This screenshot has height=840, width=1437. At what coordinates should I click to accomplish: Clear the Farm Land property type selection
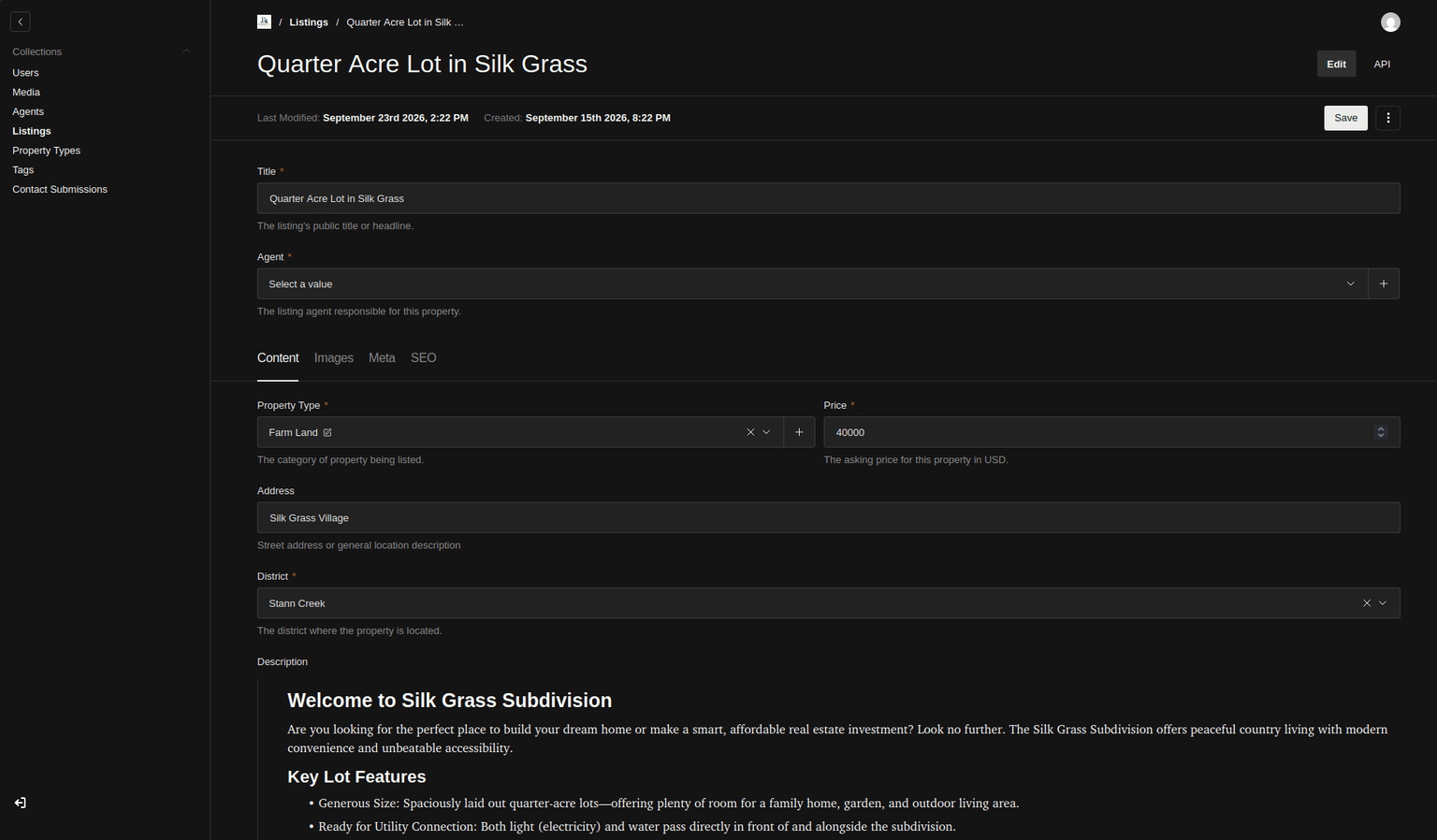pos(750,432)
